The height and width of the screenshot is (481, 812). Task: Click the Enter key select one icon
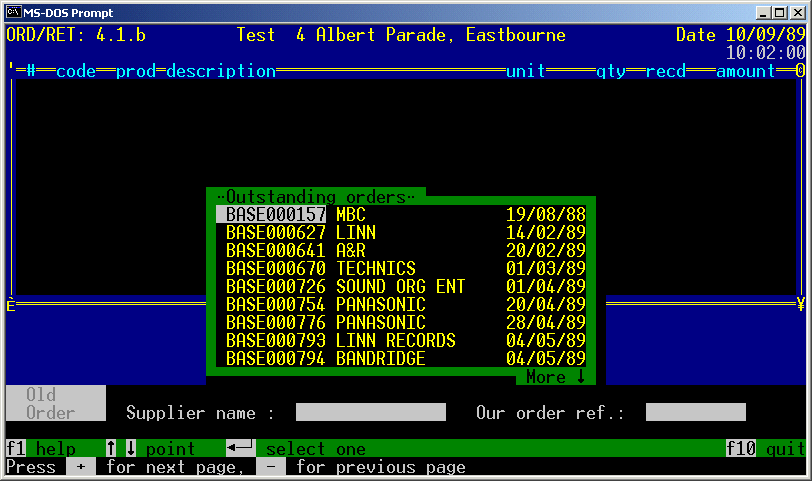(x=241, y=447)
